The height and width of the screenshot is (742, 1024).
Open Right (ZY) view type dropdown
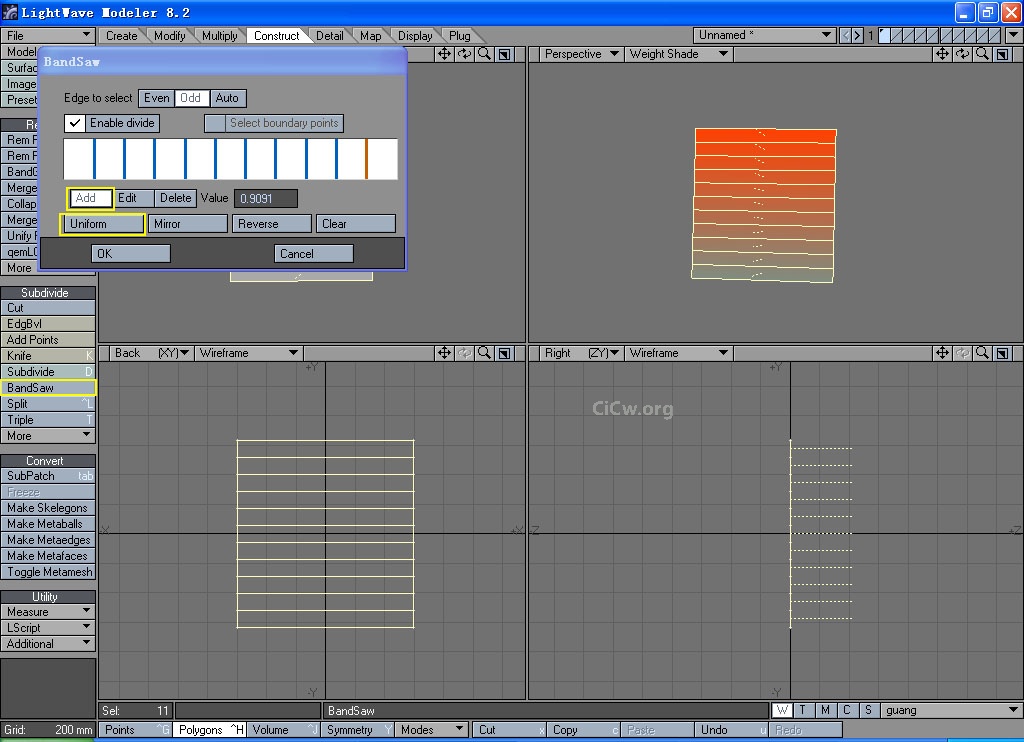coord(581,353)
